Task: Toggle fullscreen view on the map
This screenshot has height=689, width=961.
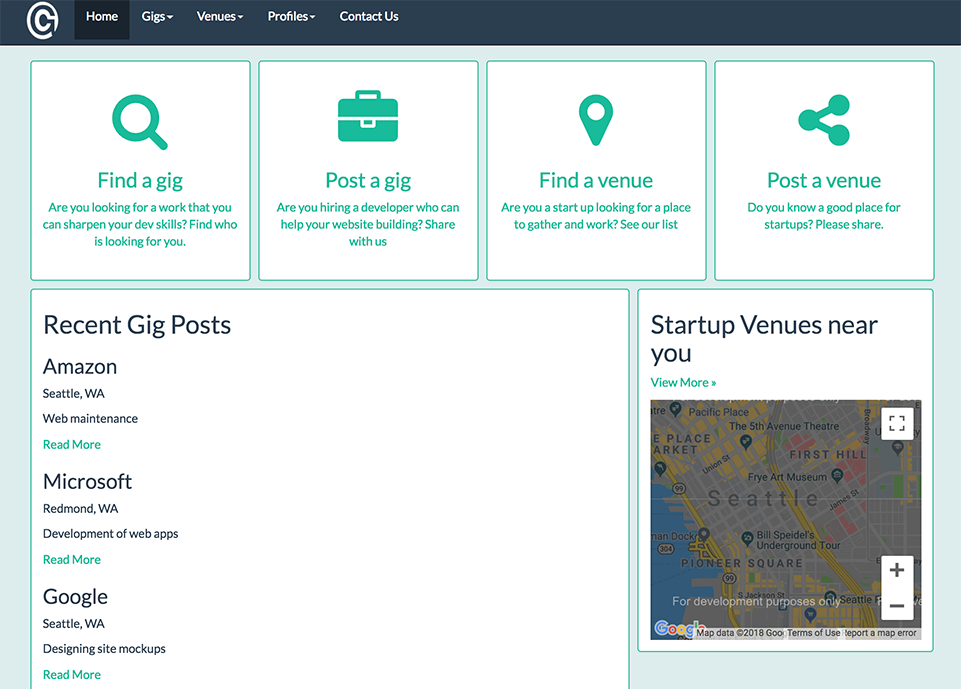Action: click(896, 423)
